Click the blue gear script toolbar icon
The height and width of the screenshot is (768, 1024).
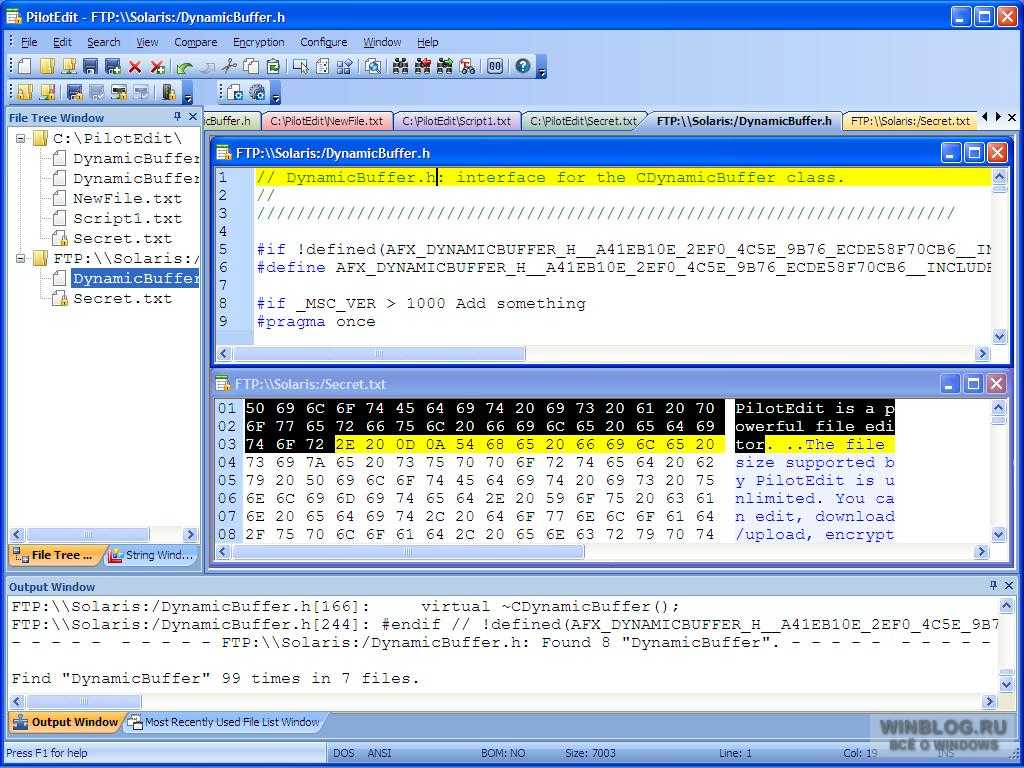(x=257, y=93)
